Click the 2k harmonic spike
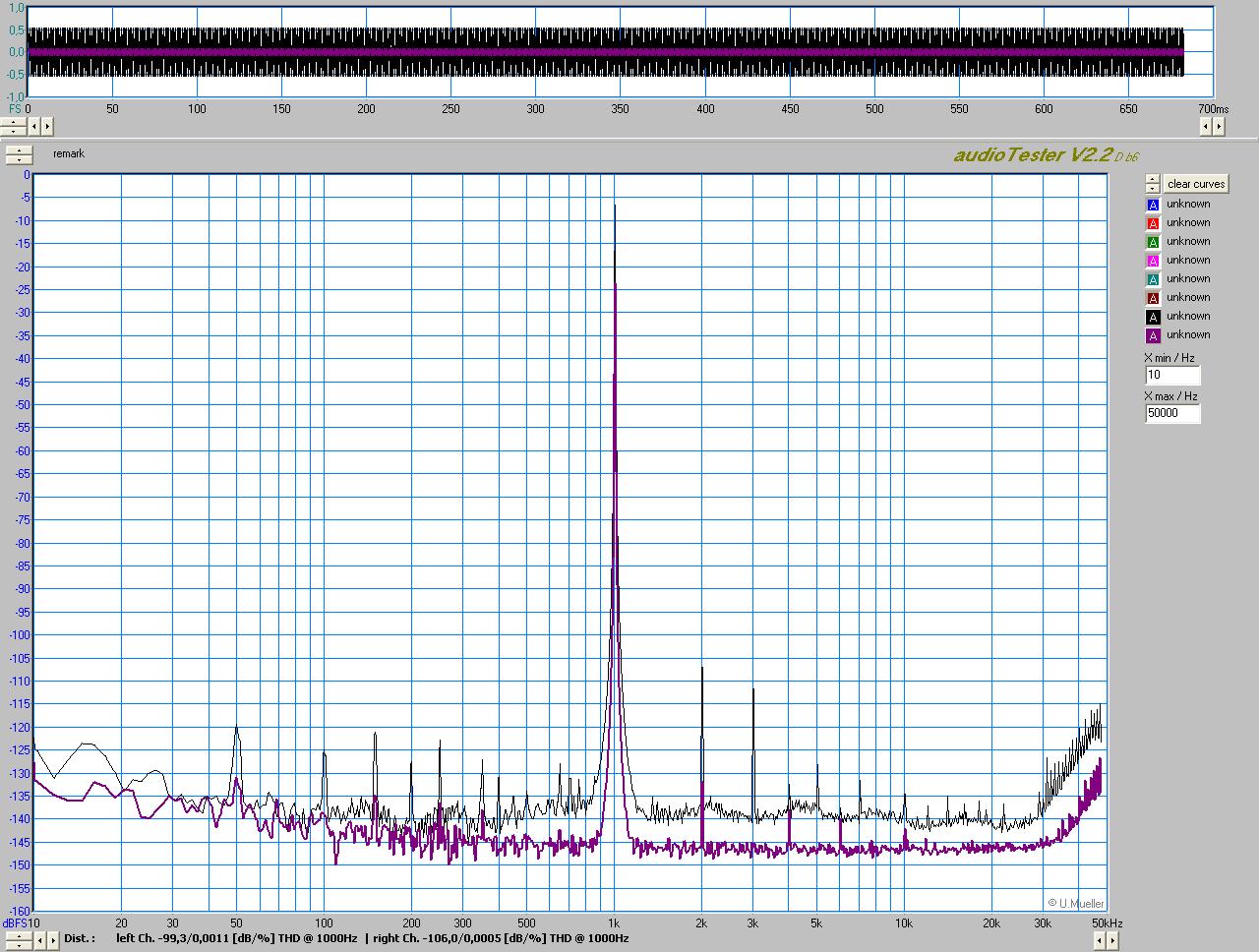Viewport: 1259px width, 952px height. (702, 671)
